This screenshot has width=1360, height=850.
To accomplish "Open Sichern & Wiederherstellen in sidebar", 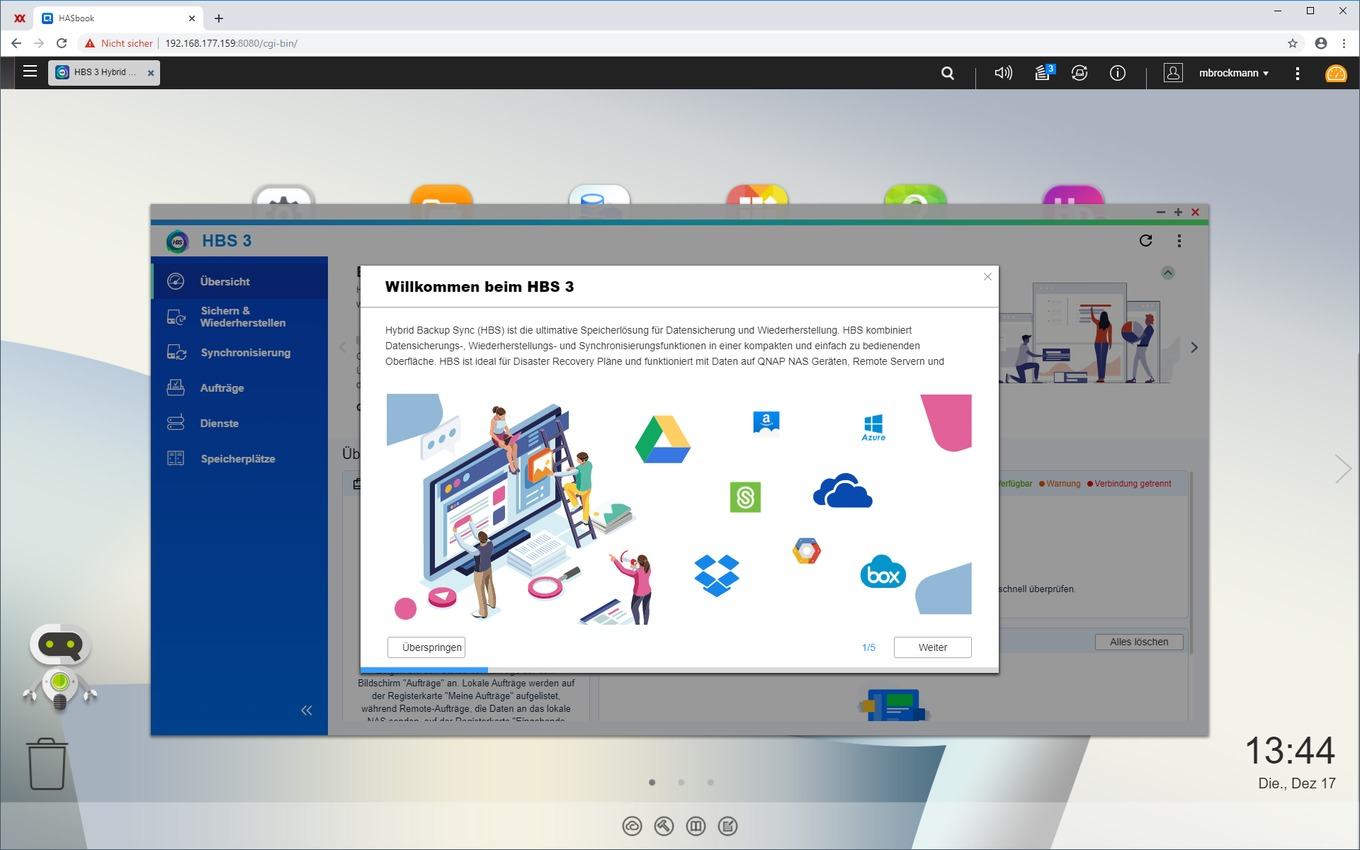I will [239, 317].
